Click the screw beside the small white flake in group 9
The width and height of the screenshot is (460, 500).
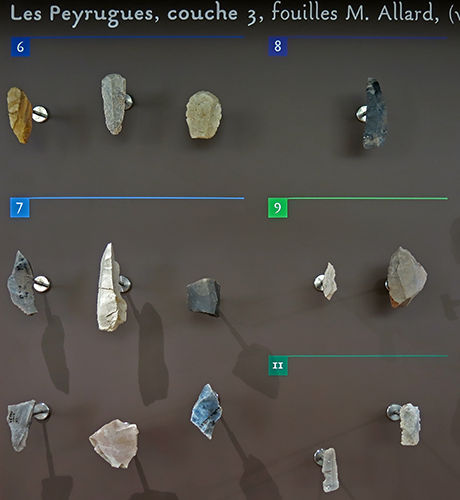tap(318, 283)
